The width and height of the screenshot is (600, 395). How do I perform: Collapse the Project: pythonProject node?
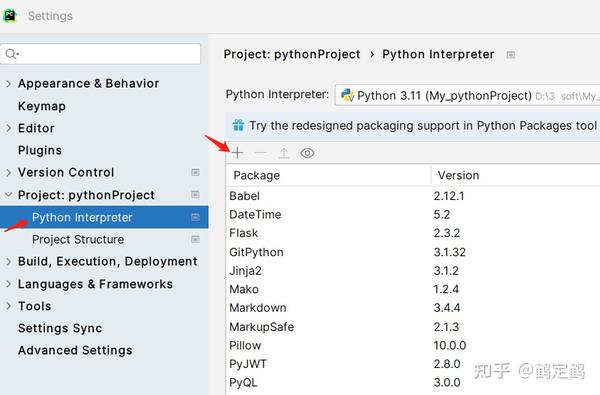pyautogui.click(x=8, y=195)
